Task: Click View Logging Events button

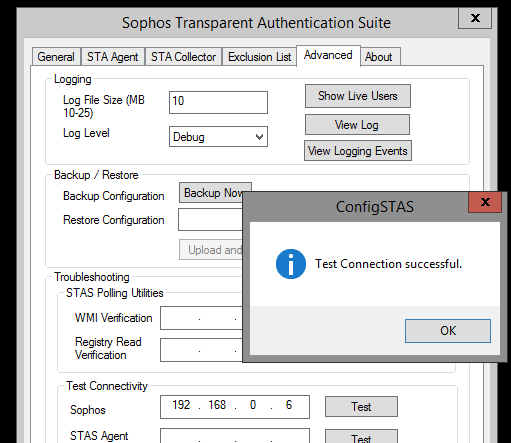Action: coord(358,151)
